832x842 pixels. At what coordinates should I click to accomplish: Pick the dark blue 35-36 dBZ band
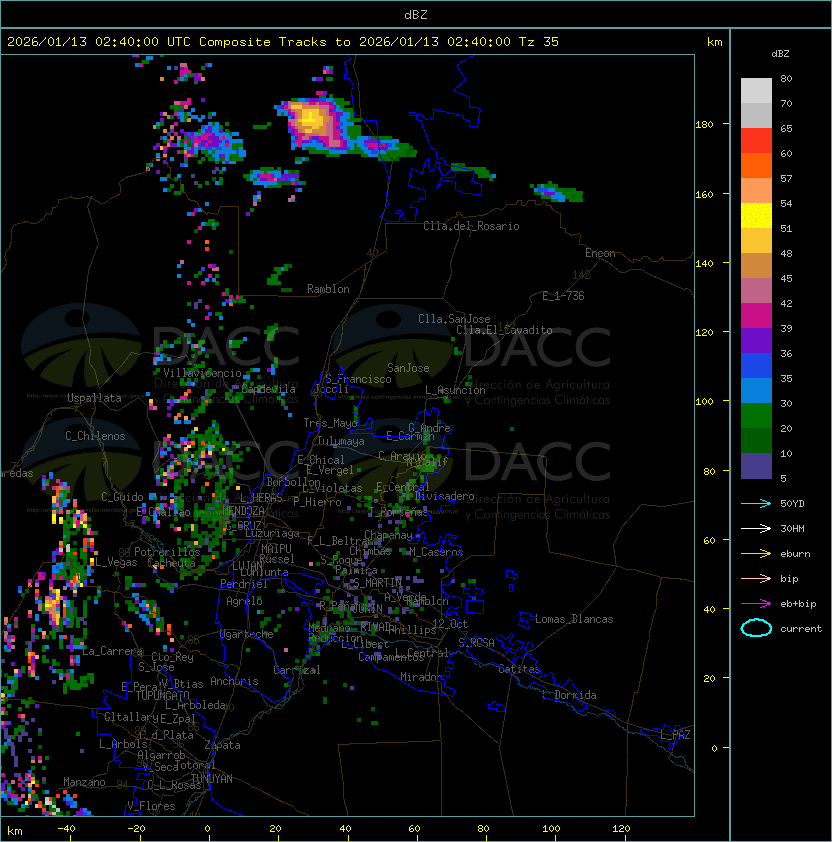(756, 366)
